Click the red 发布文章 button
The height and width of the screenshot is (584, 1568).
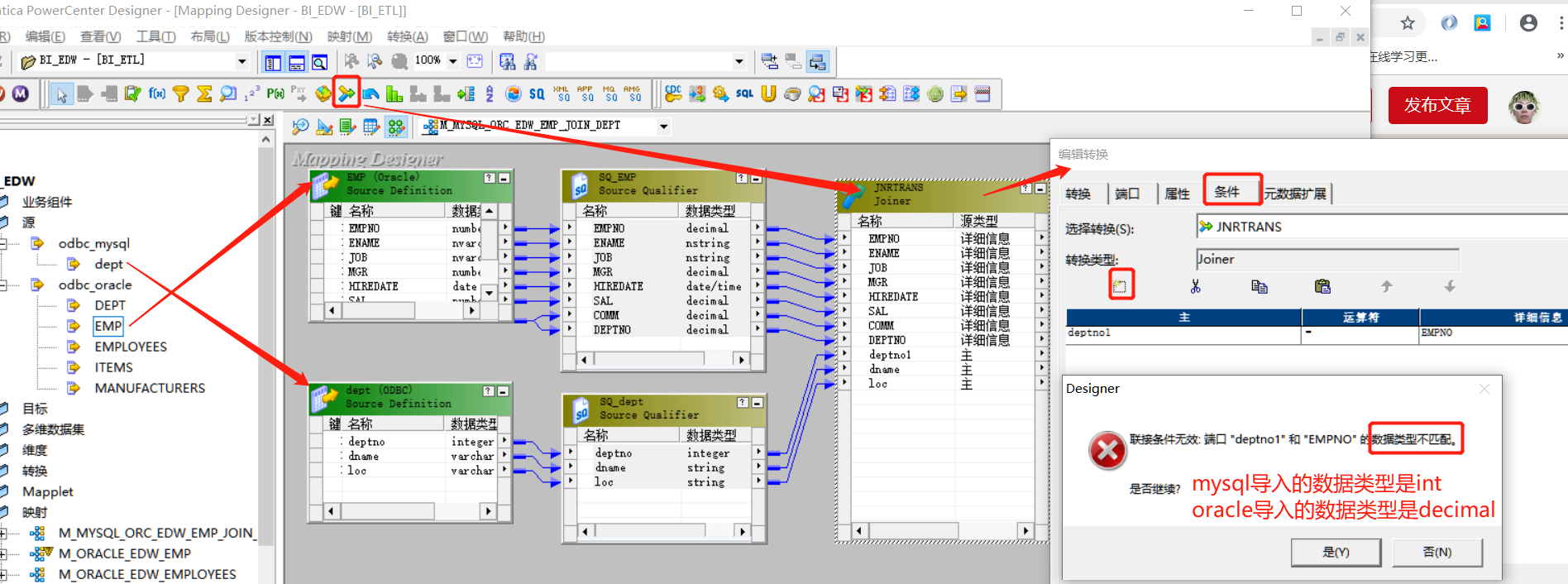[1437, 105]
